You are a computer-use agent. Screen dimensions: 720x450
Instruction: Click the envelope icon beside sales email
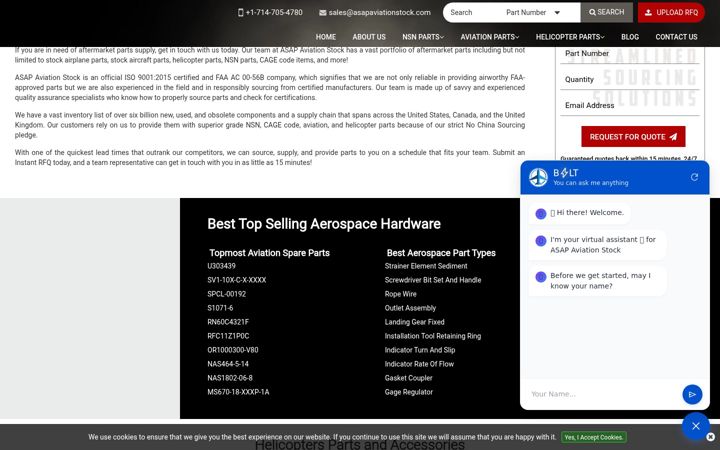323,12
